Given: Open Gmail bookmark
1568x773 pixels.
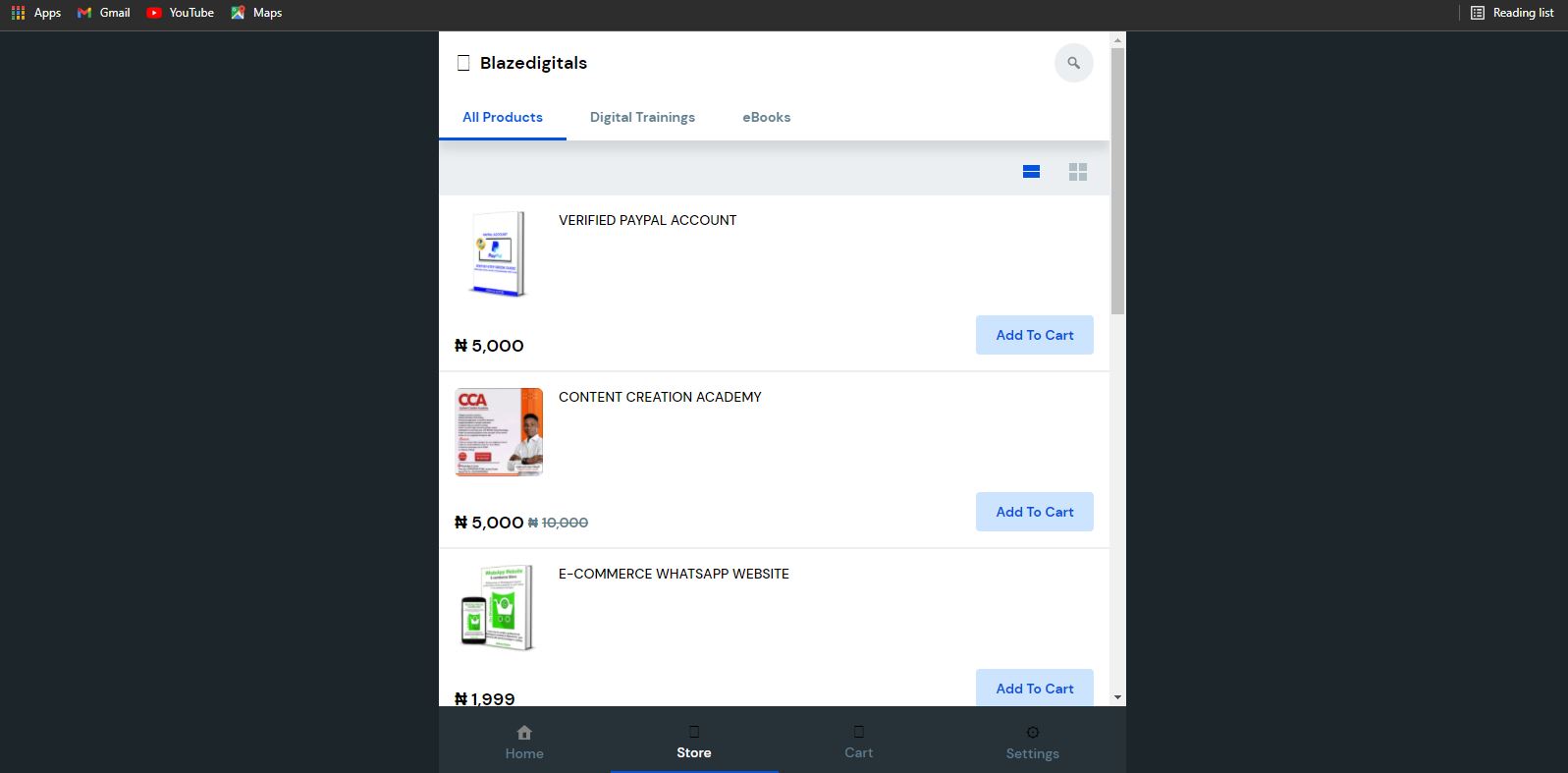Looking at the screenshot, I should click(x=104, y=13).
